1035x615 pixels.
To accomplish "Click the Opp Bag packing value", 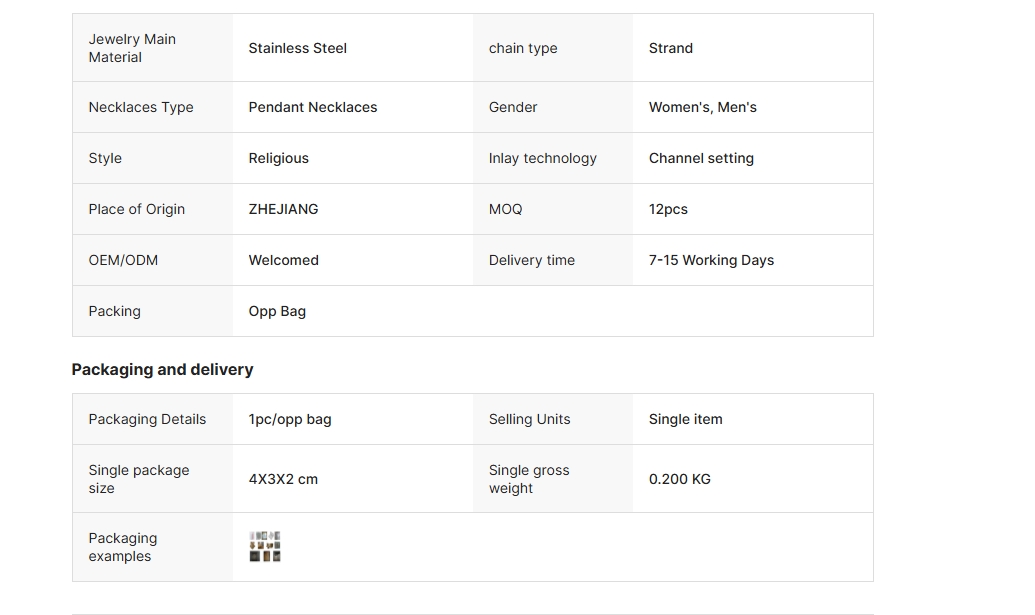I will (x=277, y=311).
